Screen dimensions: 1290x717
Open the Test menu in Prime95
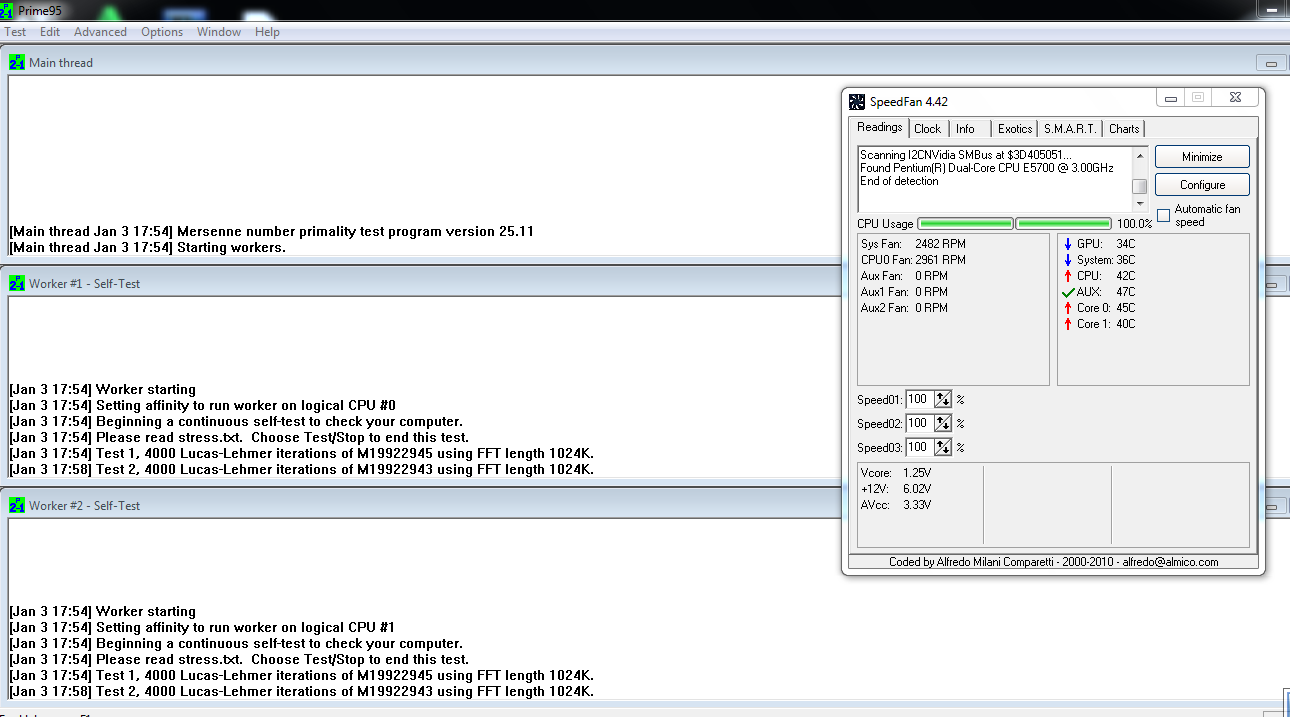(x=15, y=32)
